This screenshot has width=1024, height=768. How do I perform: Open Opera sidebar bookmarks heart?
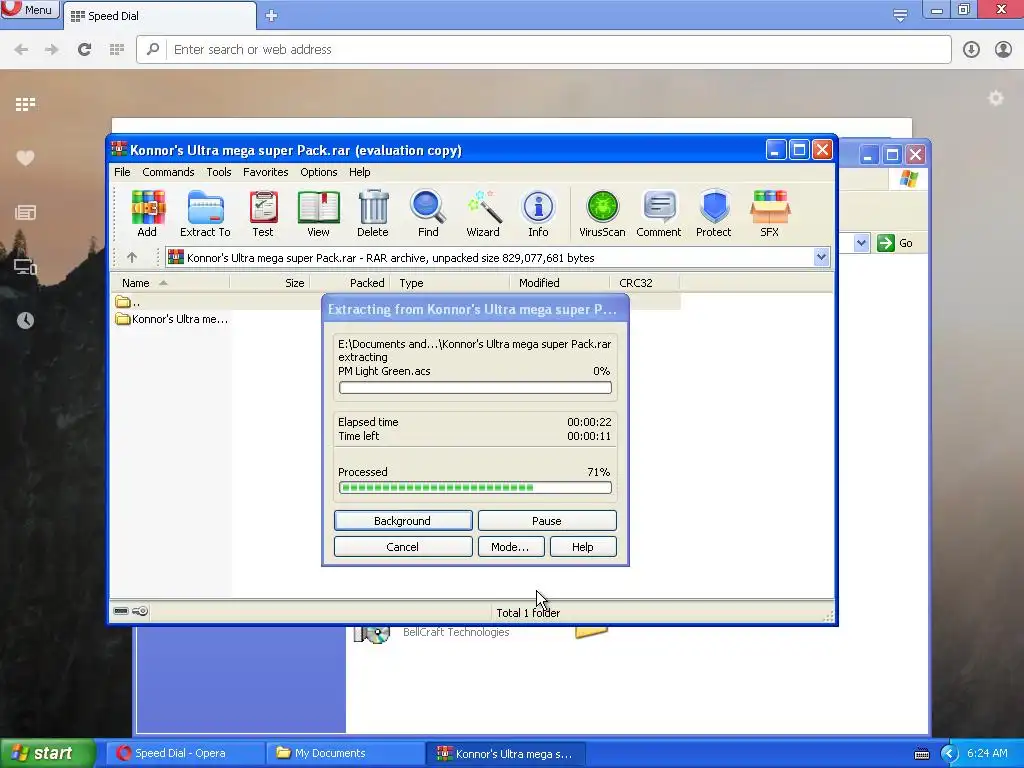[25, 158]
